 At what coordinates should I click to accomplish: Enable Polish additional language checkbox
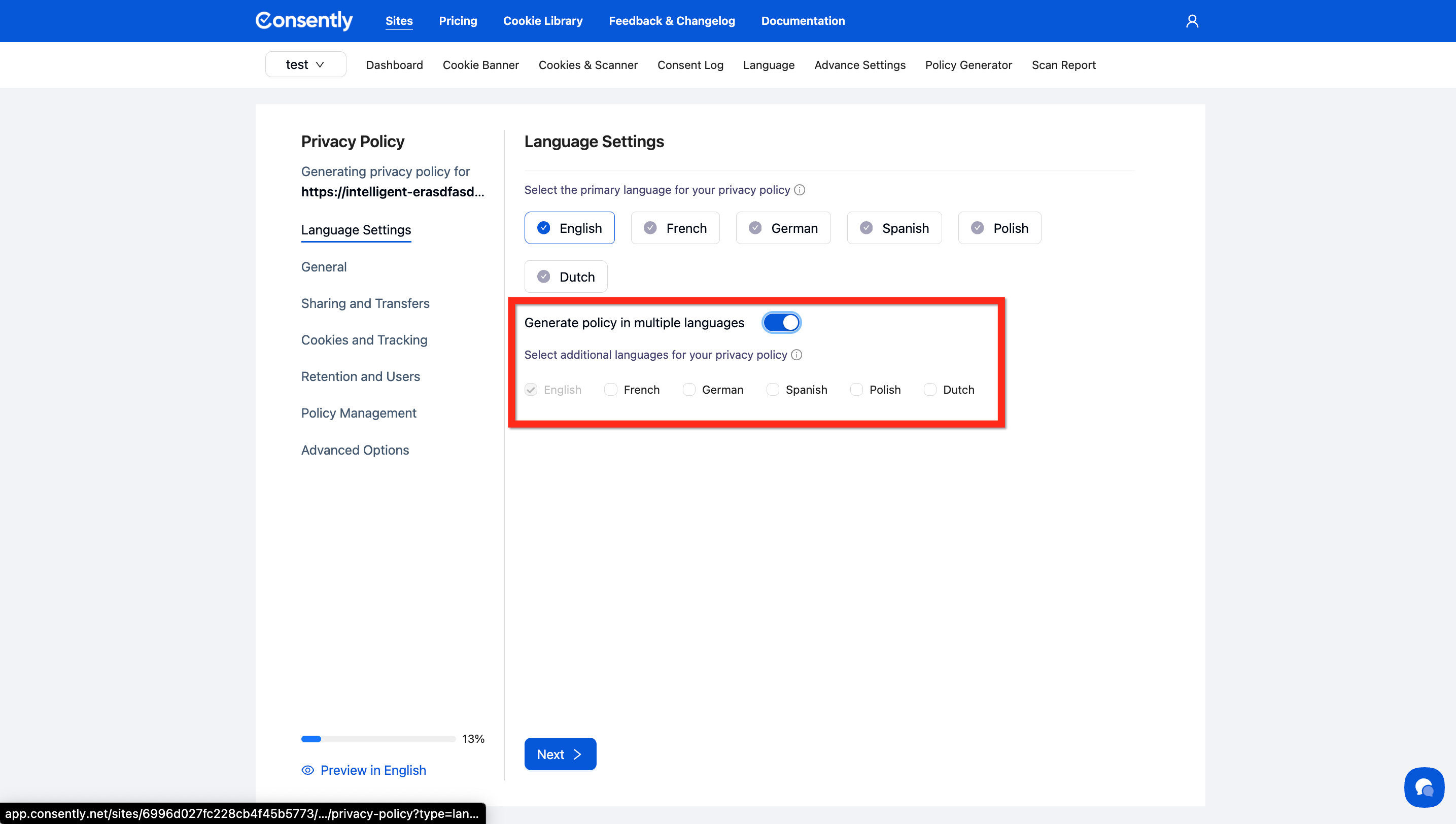tap(856, 390)
